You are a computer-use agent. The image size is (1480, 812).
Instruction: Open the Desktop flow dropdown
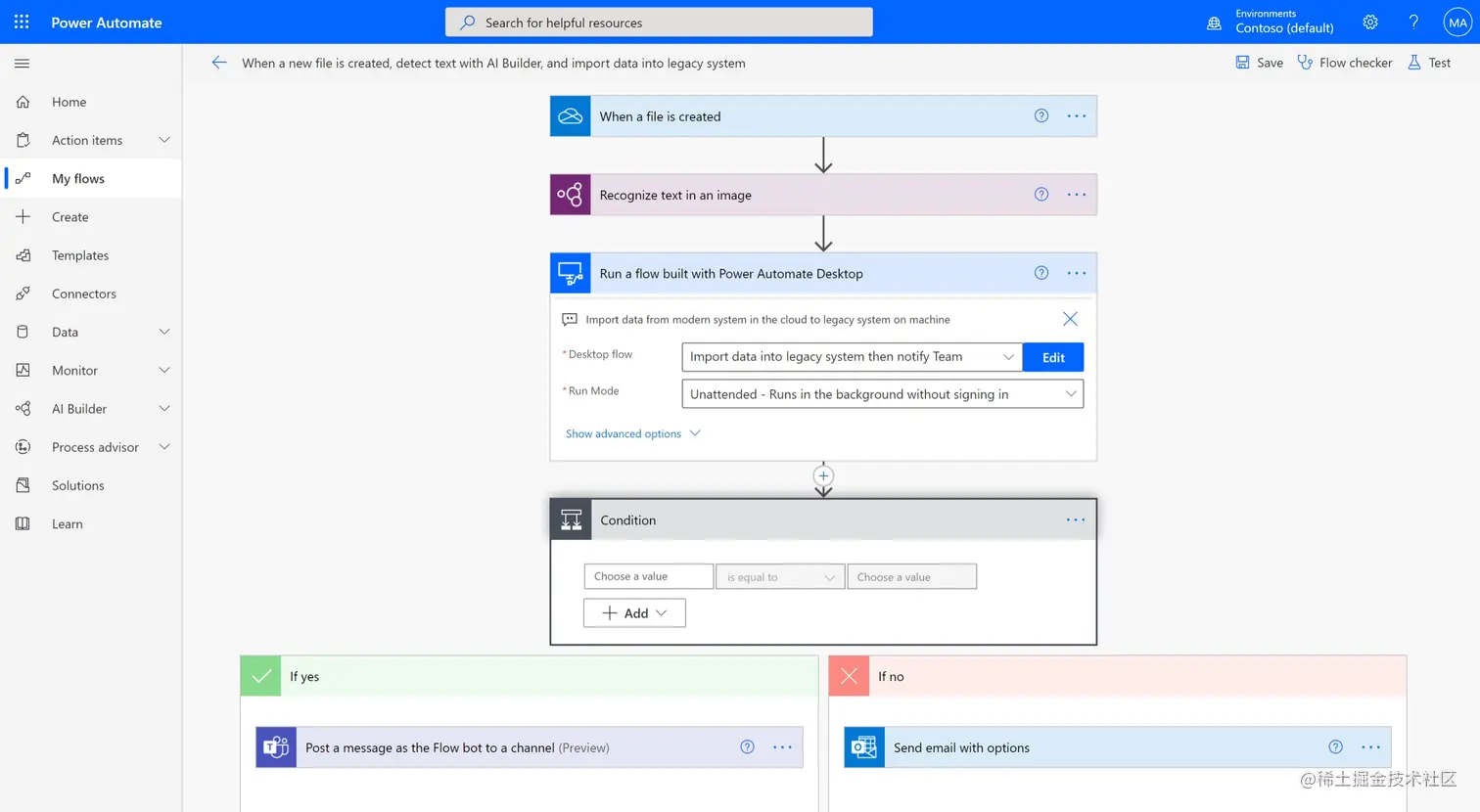pos(852,357)
